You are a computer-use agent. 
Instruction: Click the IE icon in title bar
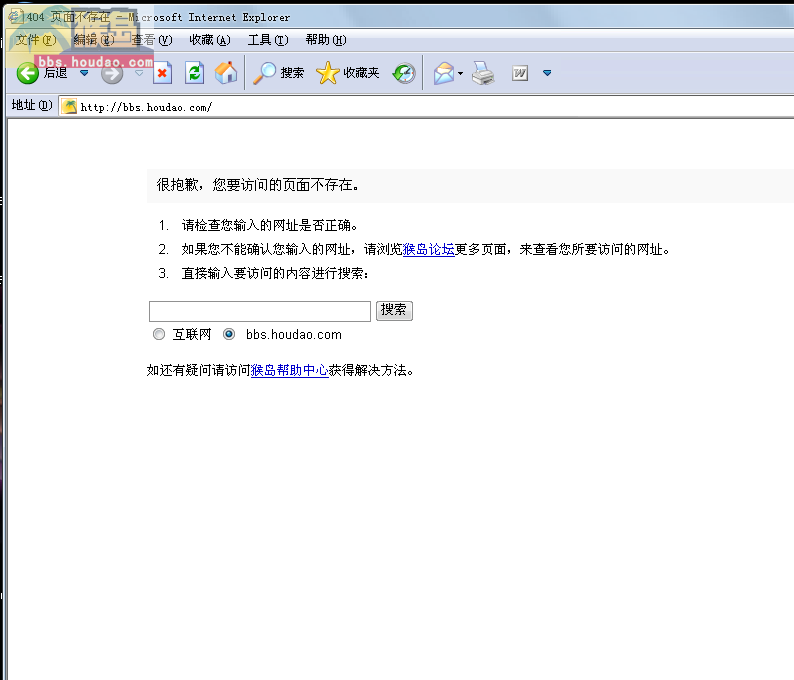[16, 17]
